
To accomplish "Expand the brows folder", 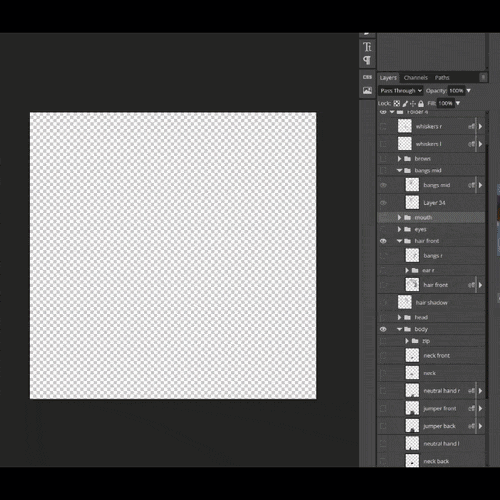I will pyautogui.click(x=399, y=159).
